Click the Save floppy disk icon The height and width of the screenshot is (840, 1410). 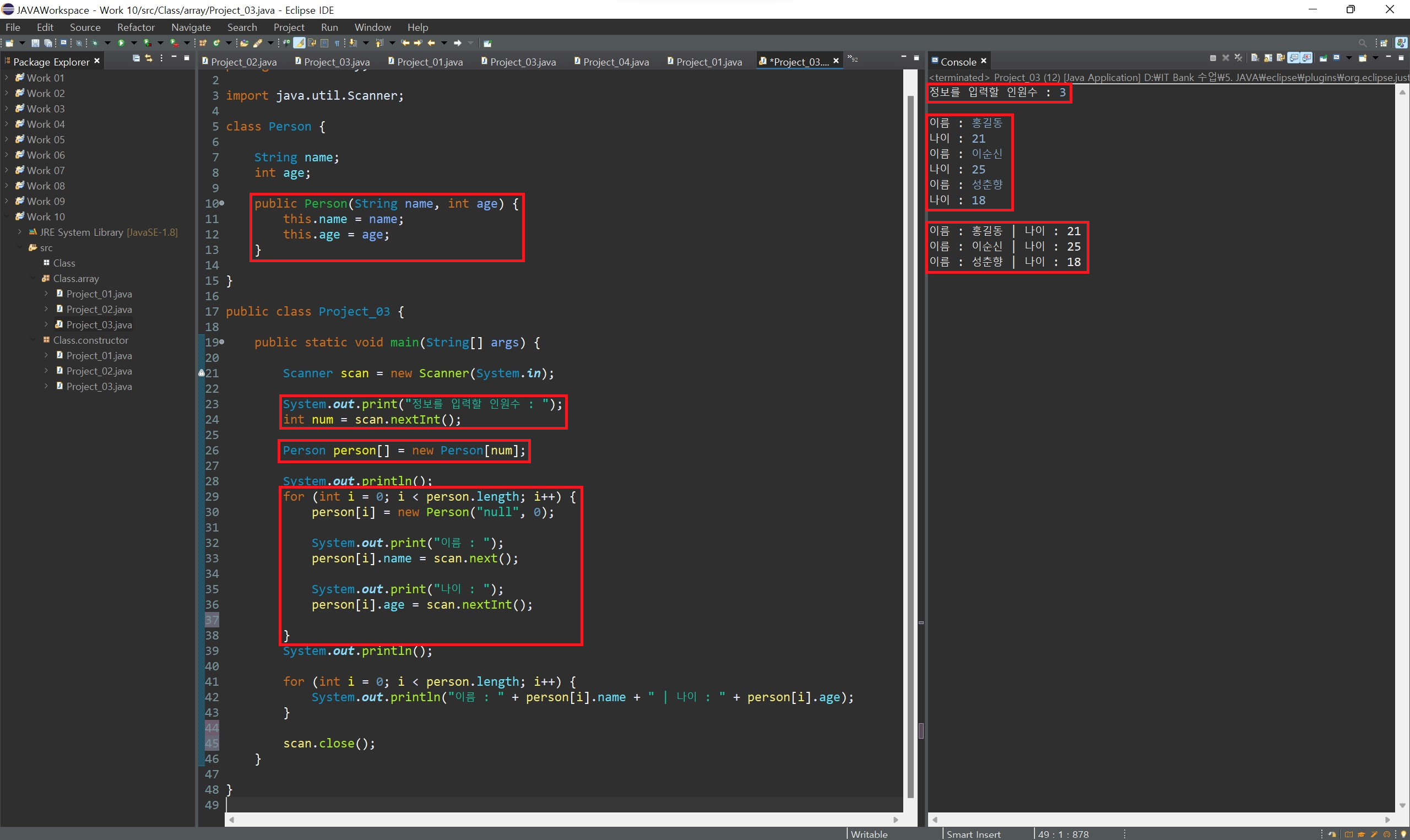pos(35,43)
